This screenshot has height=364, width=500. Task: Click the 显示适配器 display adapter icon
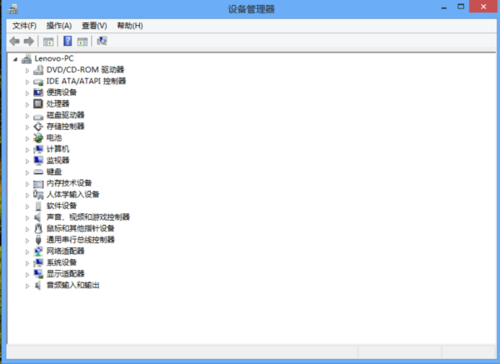pos(38,274)
